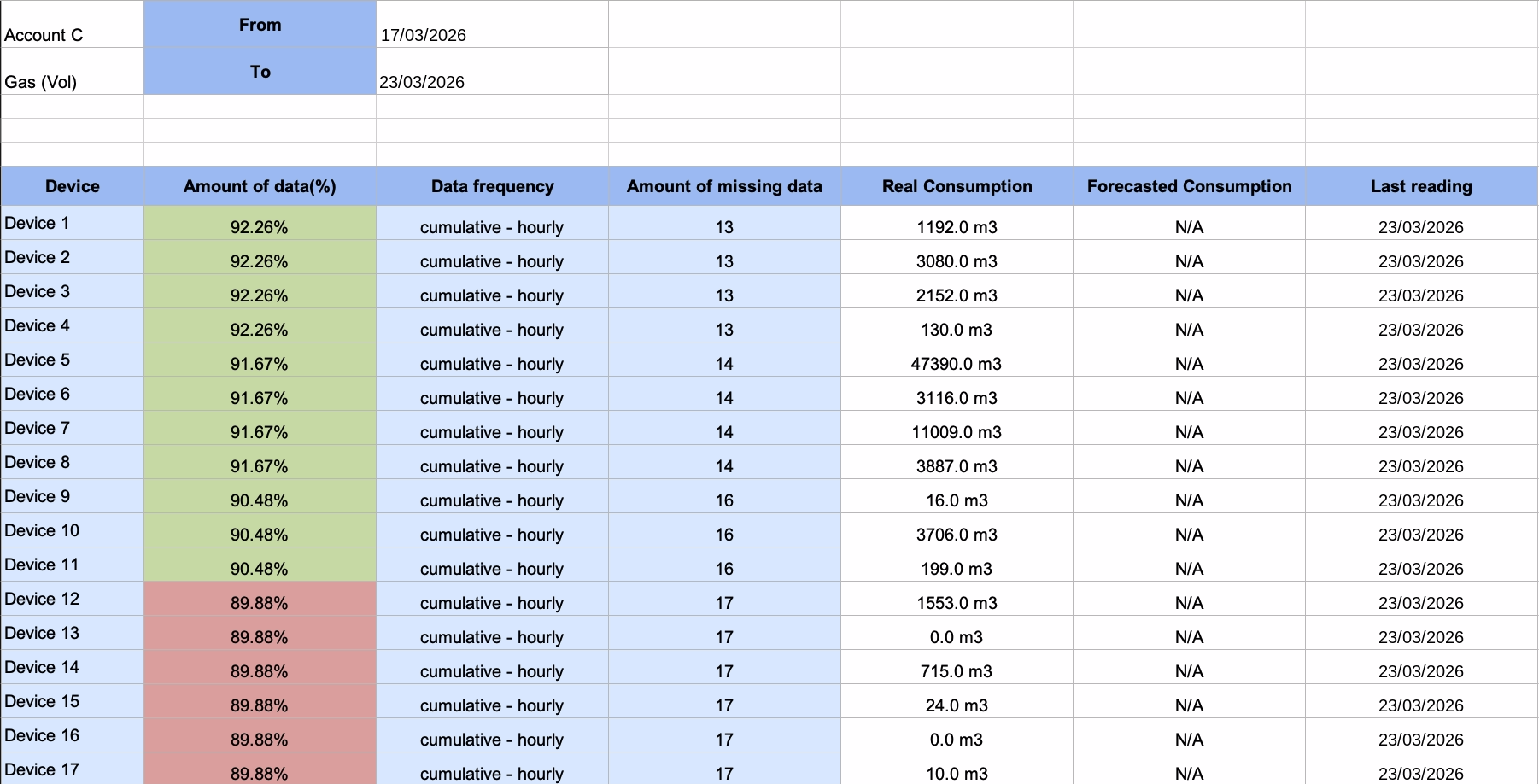Select the Device column header
Viewport: 1539px width, 784px height.
tap(73, 186)
